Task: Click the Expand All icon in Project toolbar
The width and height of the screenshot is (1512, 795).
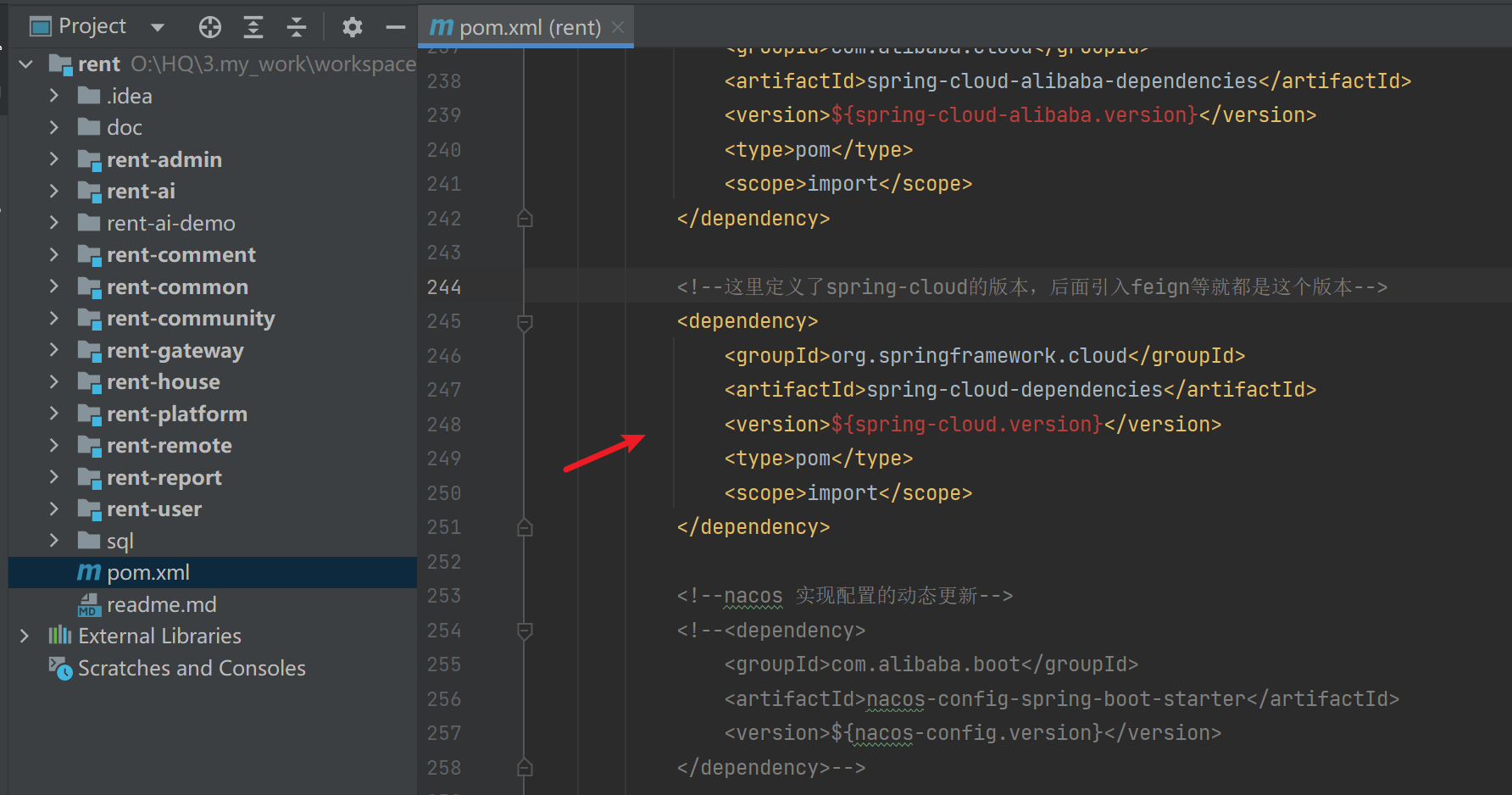Action: point(253,26)
